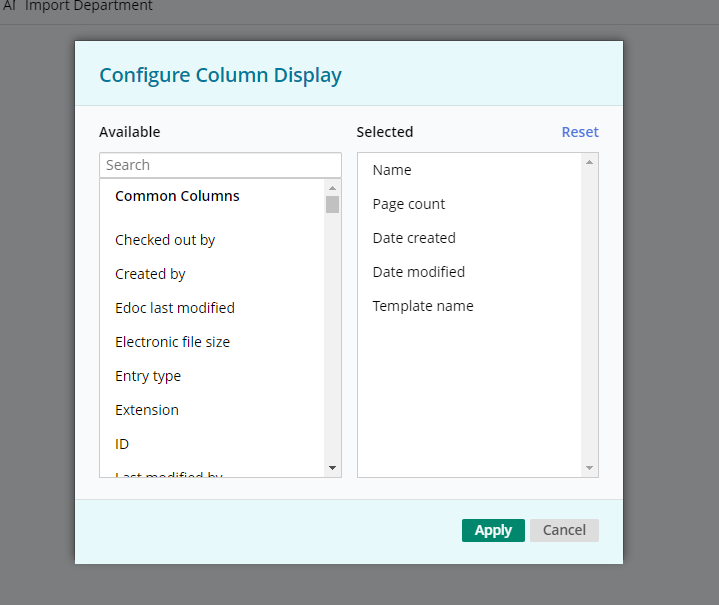The width and height of the screenshot is (719, 605).
Task: Click the Apply button
Action: (x=493, y=530)
